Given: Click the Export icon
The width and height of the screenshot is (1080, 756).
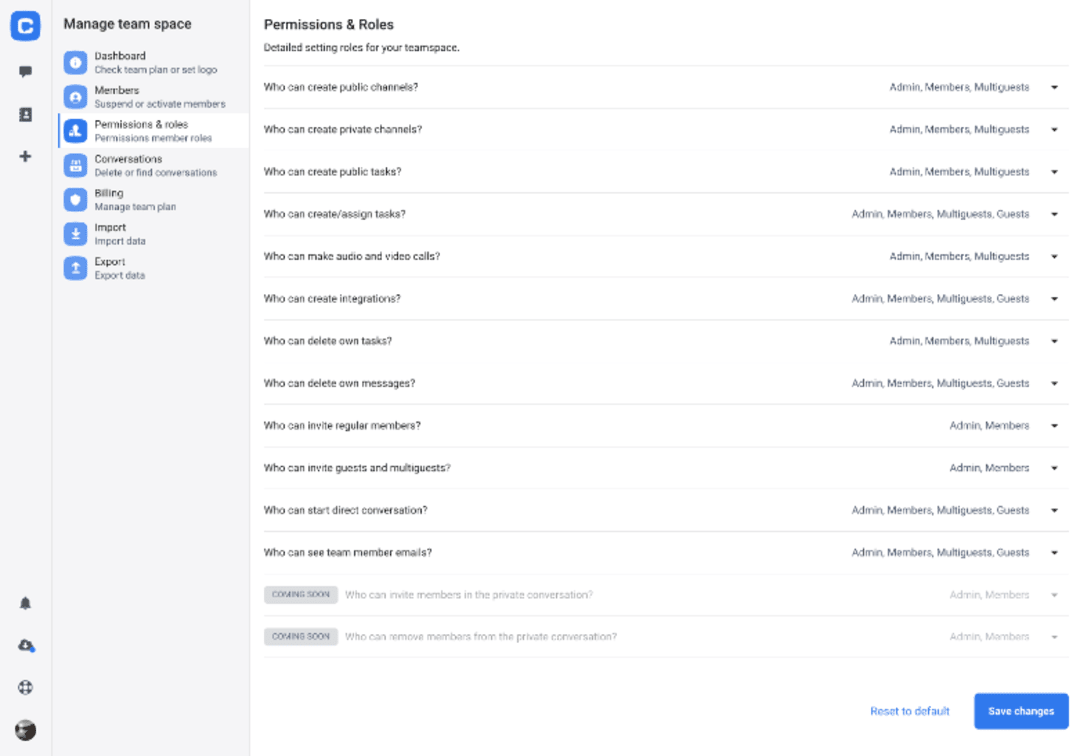Looking at the screenshot, I should (75, 268).
